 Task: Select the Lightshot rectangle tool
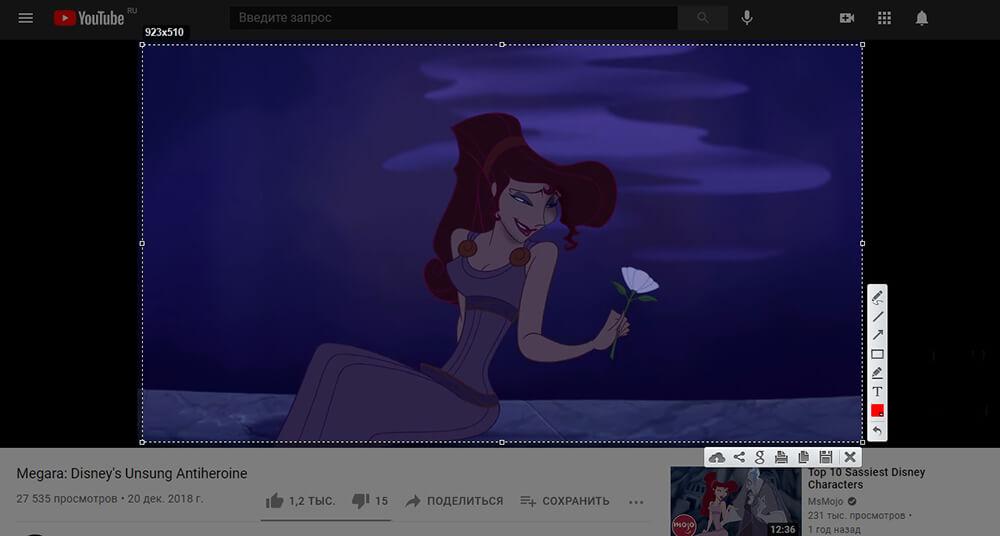(877, 354)
